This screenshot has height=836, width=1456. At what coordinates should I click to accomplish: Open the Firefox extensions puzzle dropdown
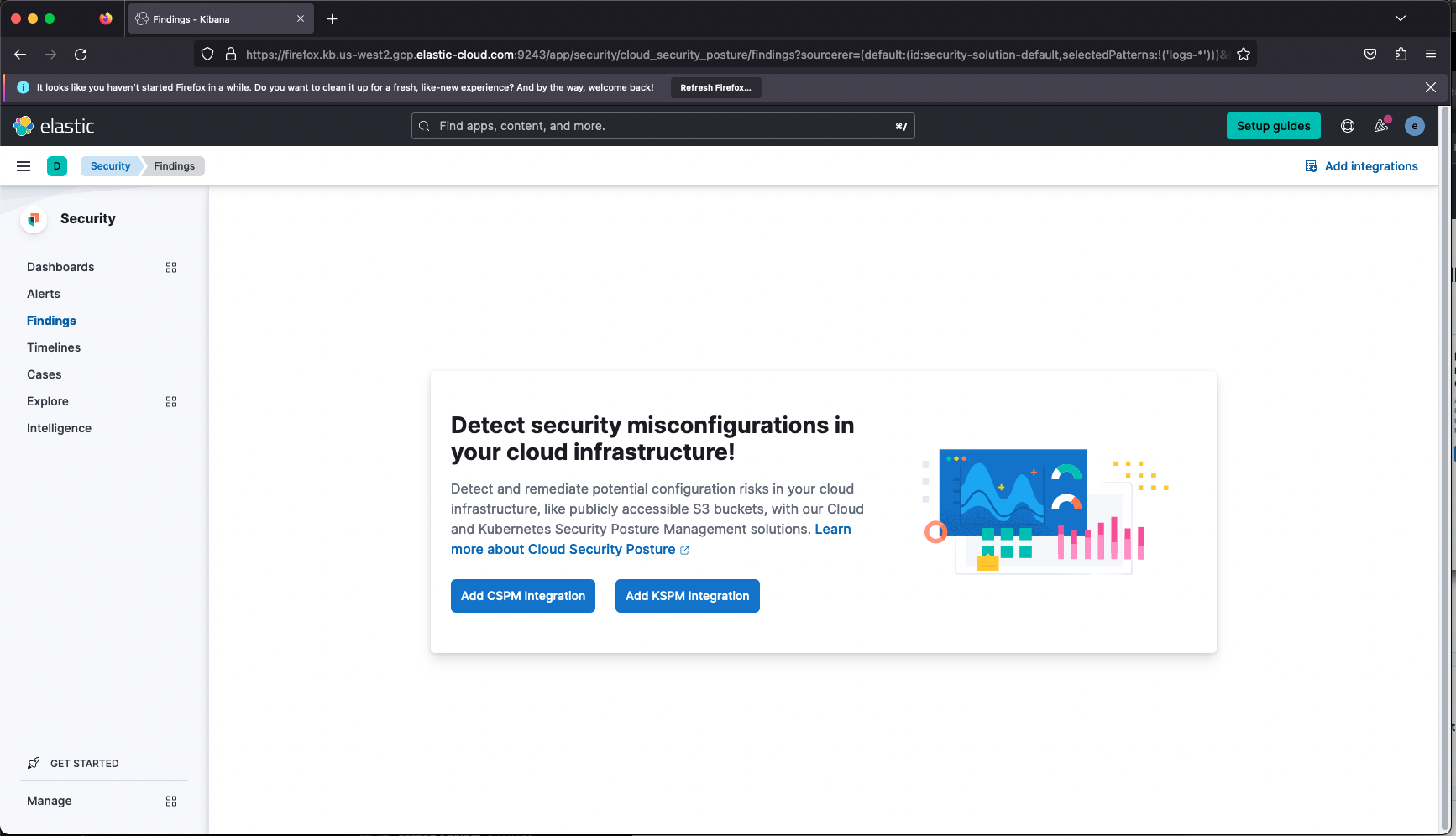(x=1400, y=54)
